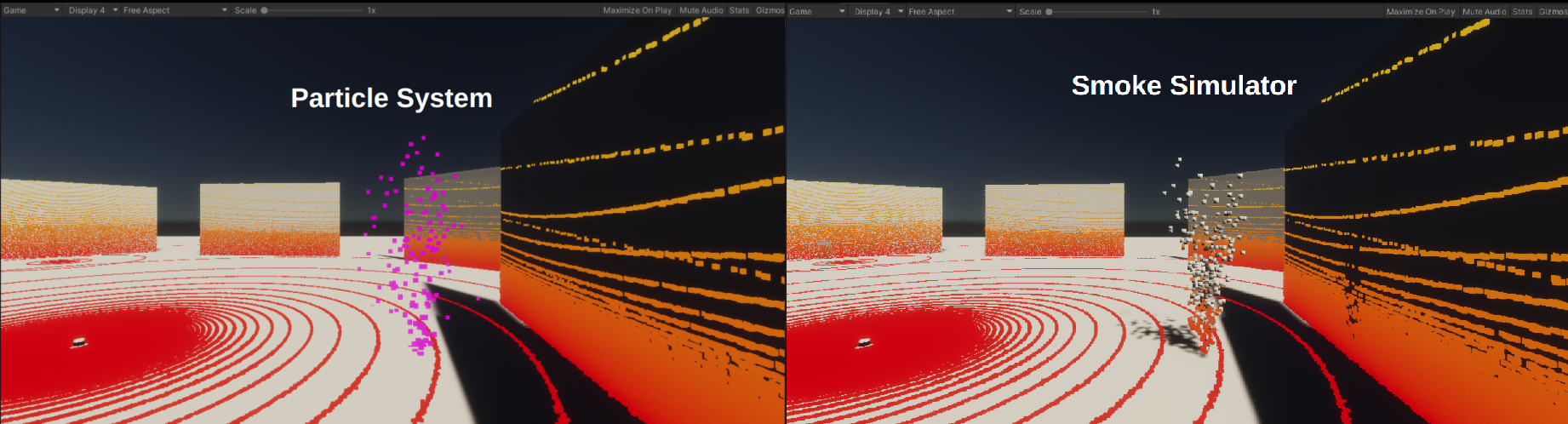
Task: Select the small sensor object in right scene
Action: click(x=864, y=343)
